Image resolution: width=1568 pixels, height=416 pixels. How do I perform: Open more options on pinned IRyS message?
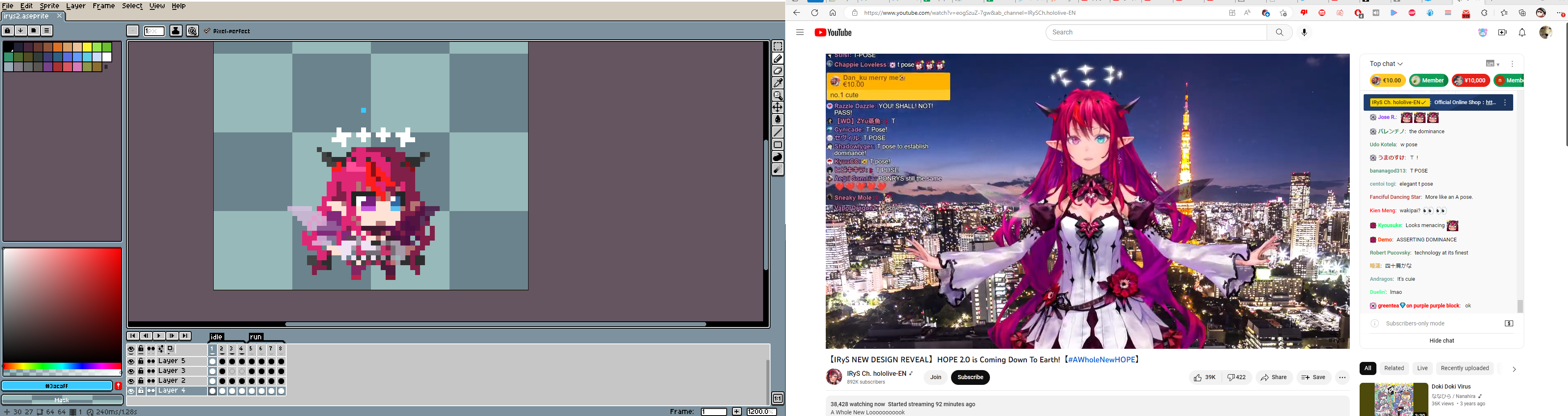[x=1505, y=103]
